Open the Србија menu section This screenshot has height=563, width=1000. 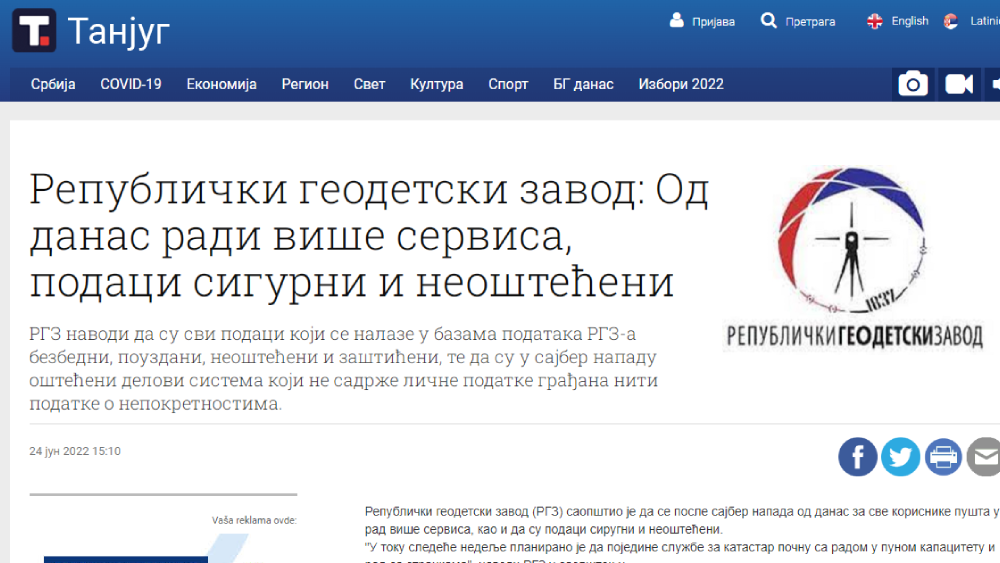(x=53, y=84)
